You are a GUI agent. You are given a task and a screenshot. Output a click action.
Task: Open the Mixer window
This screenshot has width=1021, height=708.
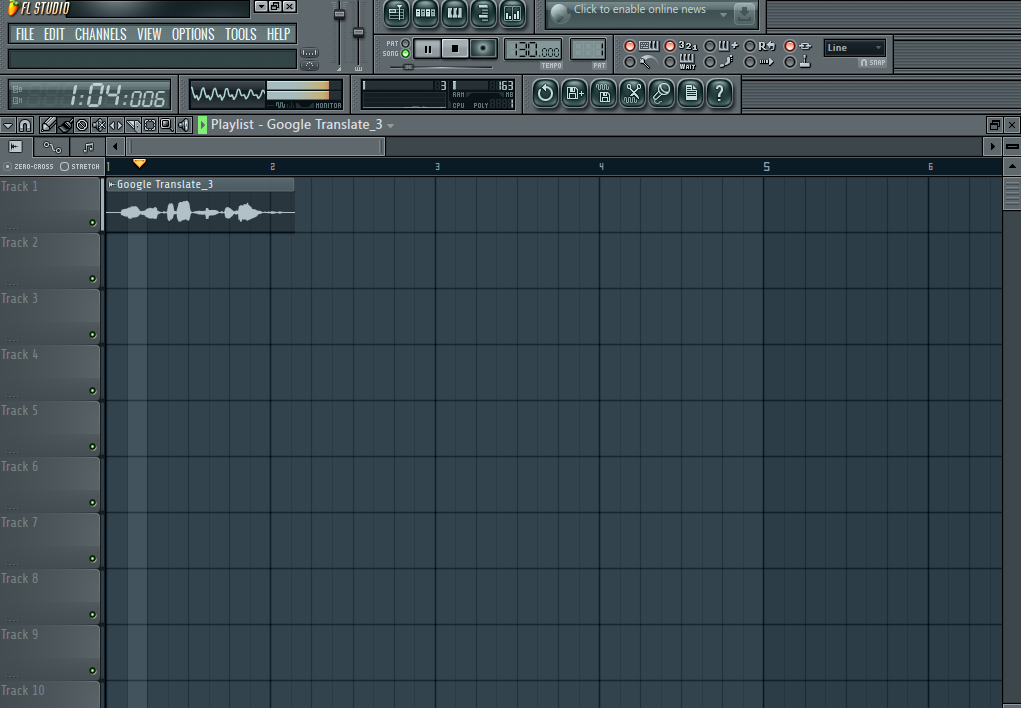(512, 14)
